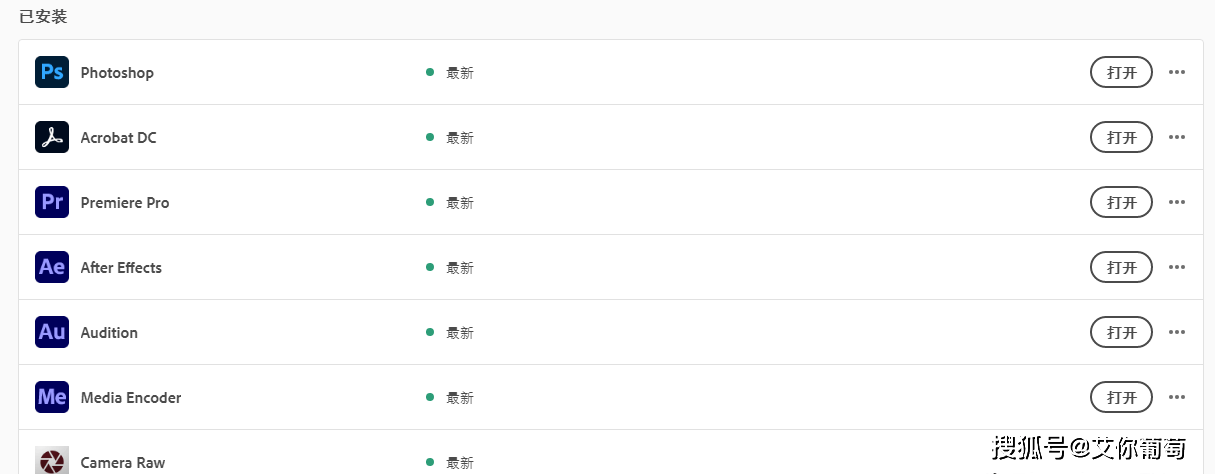The width and height of the screenshot is (1215, 474).
Task: Open the ellipsis menu for Audition
Action: tap(1177, 333)
